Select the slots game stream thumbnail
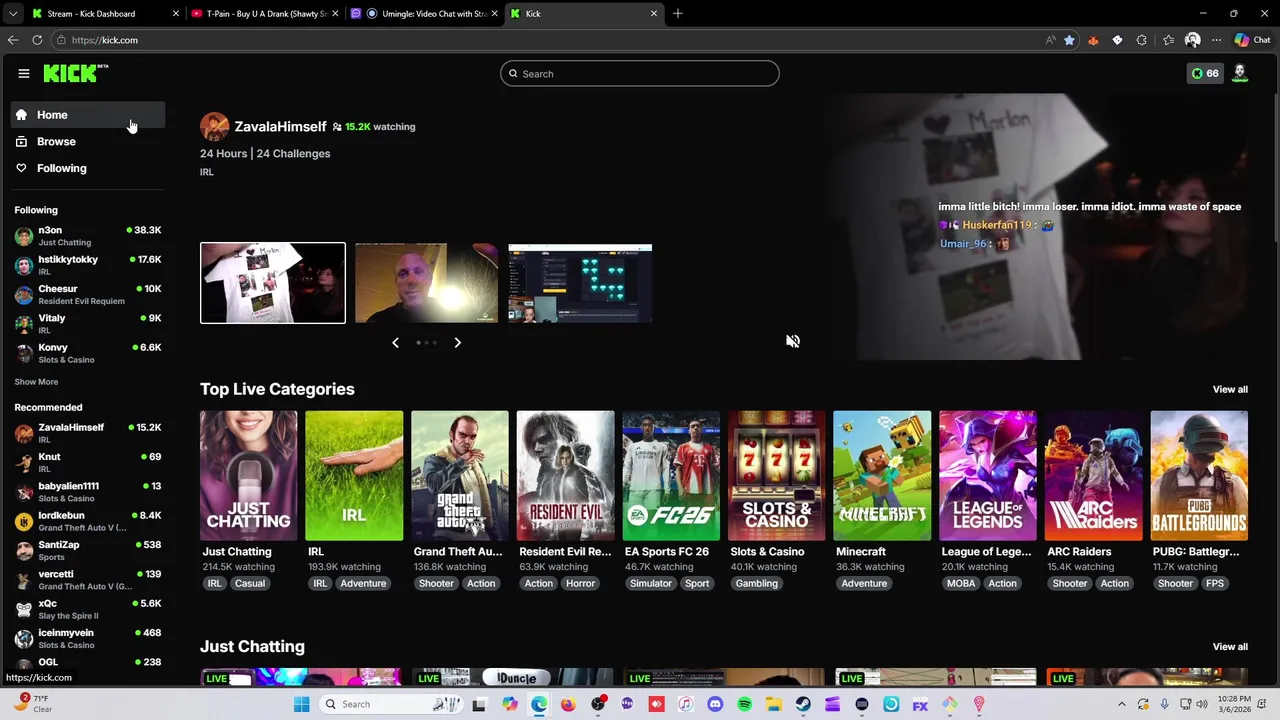 (x=580, y=283)
